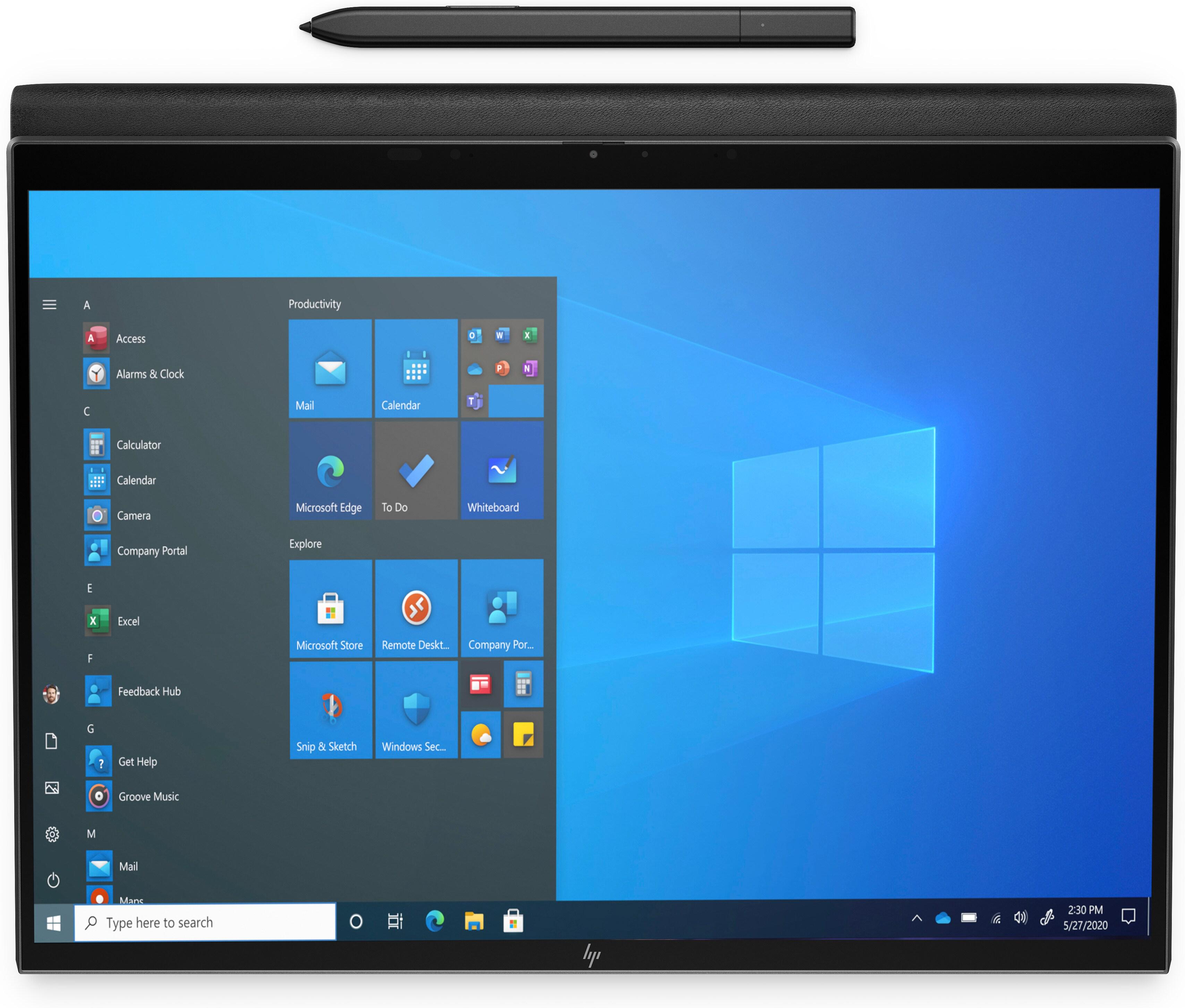1185x1008 pixels.
Task: Expand the Start menu hamburger button
Action: point(50,304)
